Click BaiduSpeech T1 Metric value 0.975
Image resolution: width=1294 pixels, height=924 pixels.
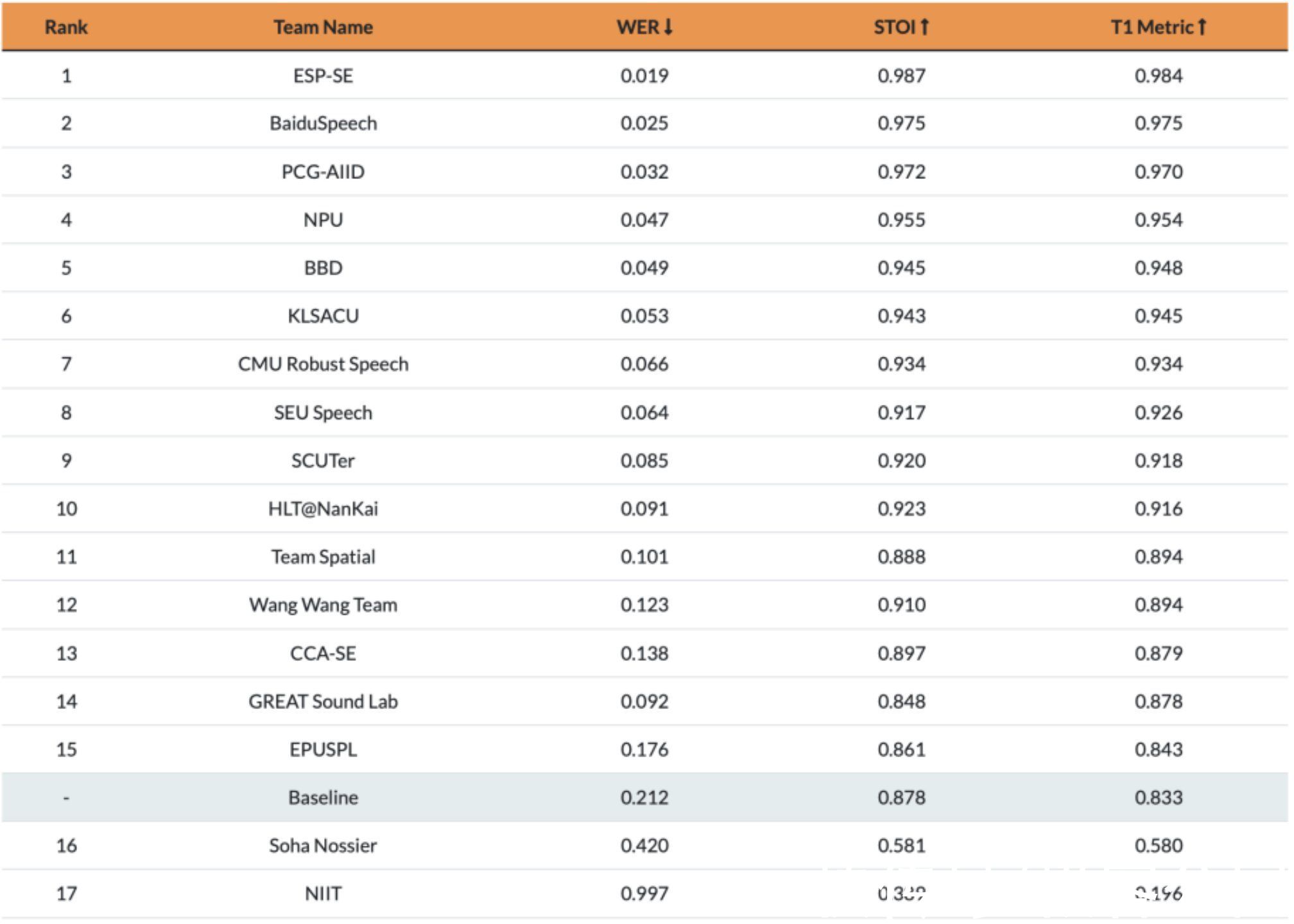[1159, 123]
